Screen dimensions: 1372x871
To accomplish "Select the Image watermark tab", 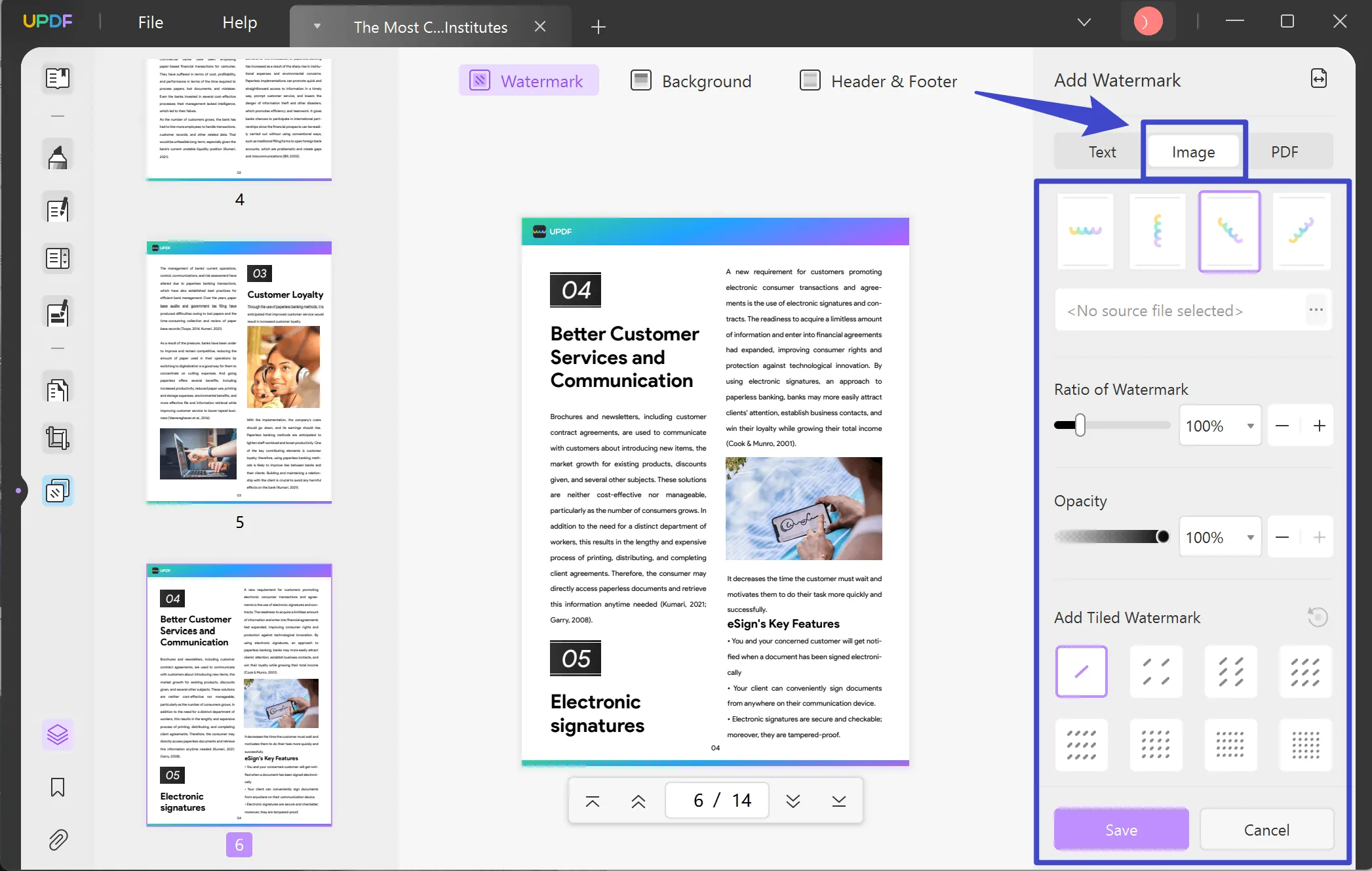I will [x=1192, y=152].
